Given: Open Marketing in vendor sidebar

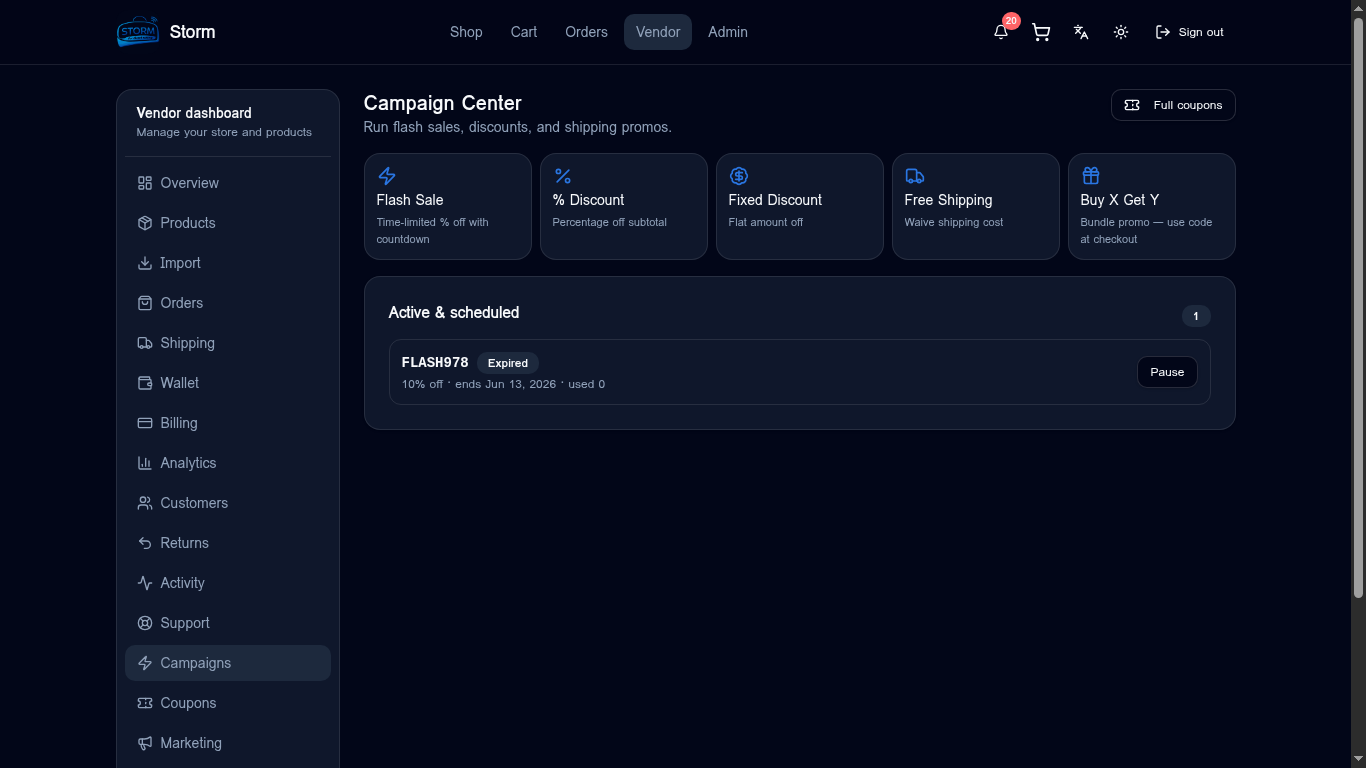Looking at the screenshot, I should pyautogui.click(x=228, y=743).
